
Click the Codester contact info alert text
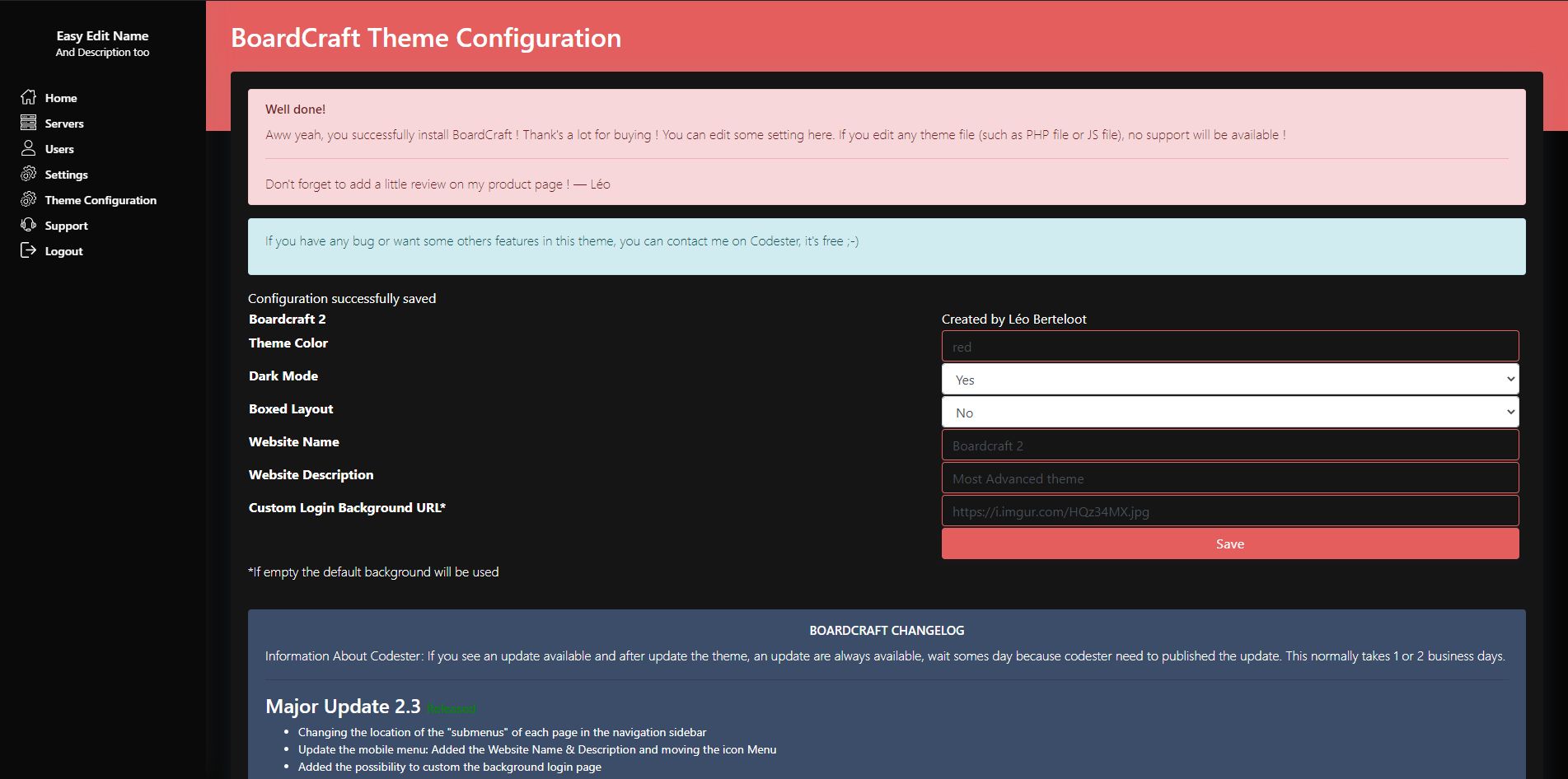click(x=562, y=241)
